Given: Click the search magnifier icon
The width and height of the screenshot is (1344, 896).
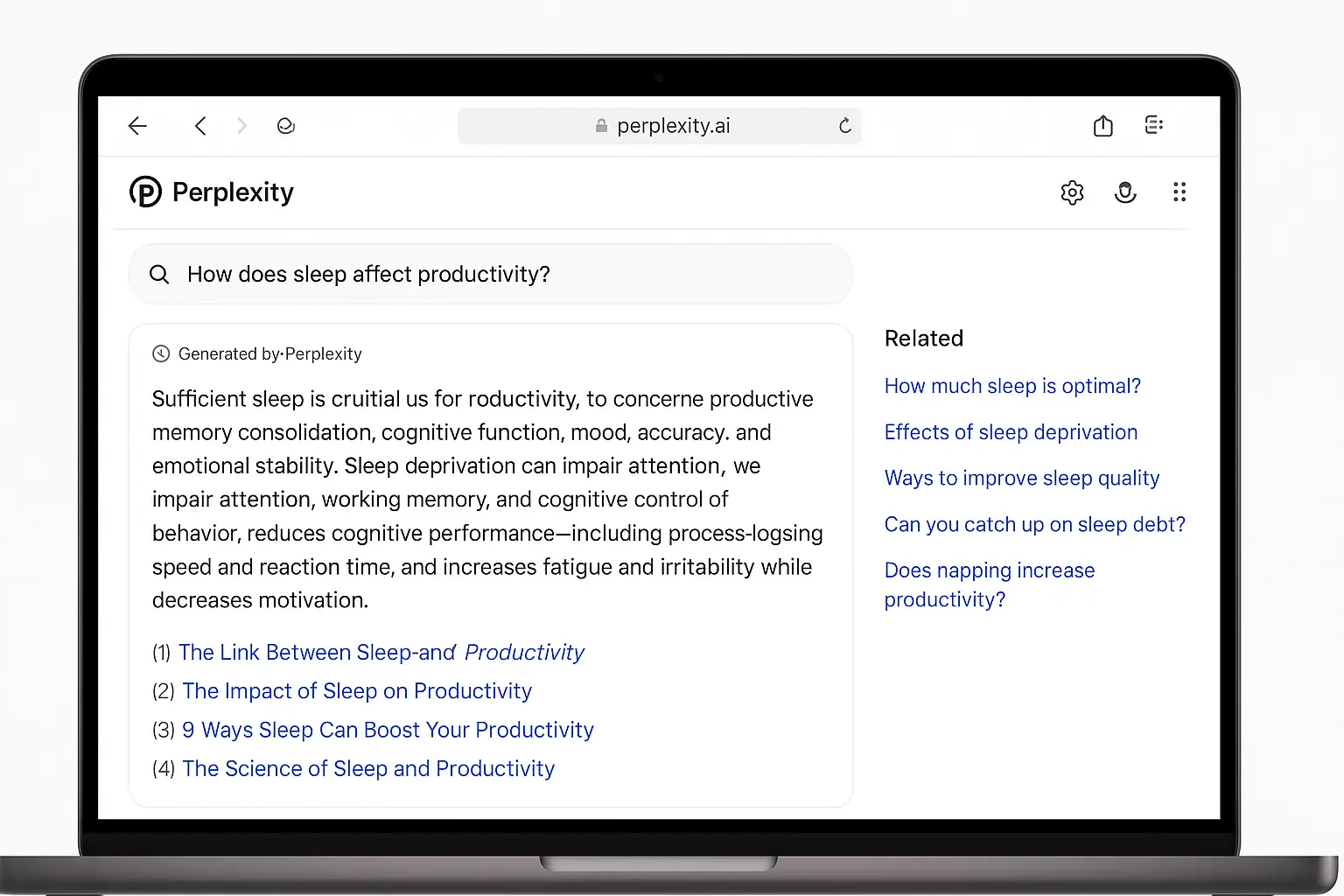Looking at the screenshot, I should point(159,275).
